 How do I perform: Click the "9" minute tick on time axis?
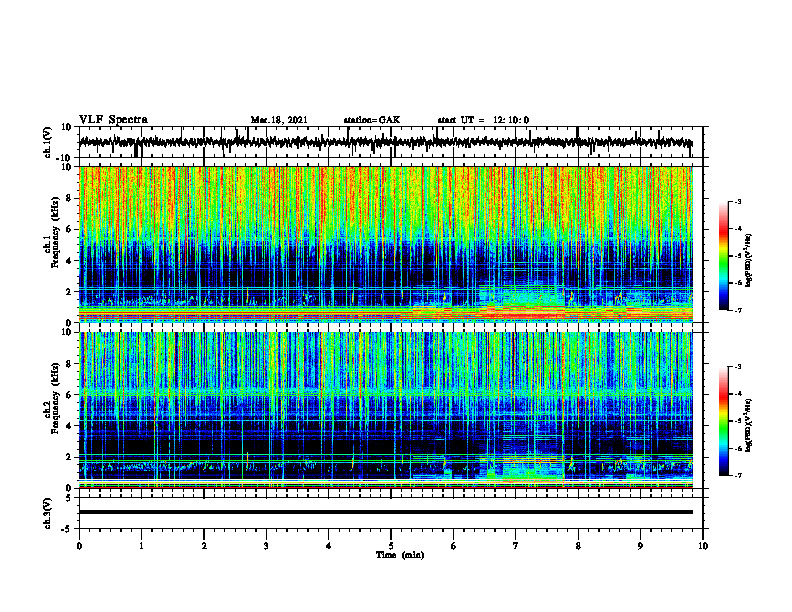click(640, 546)
